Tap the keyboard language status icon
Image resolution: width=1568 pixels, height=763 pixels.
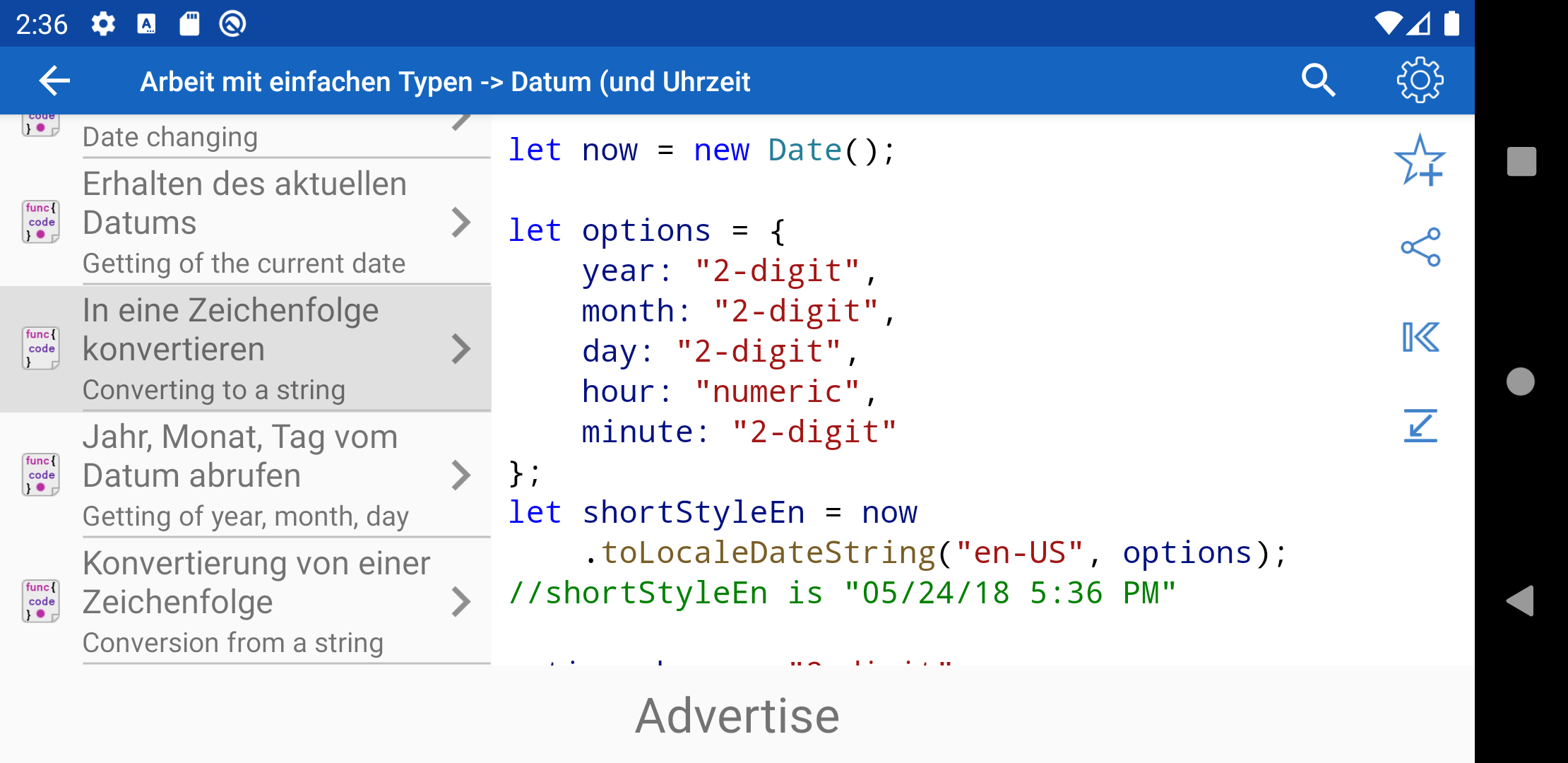[146, 24]
